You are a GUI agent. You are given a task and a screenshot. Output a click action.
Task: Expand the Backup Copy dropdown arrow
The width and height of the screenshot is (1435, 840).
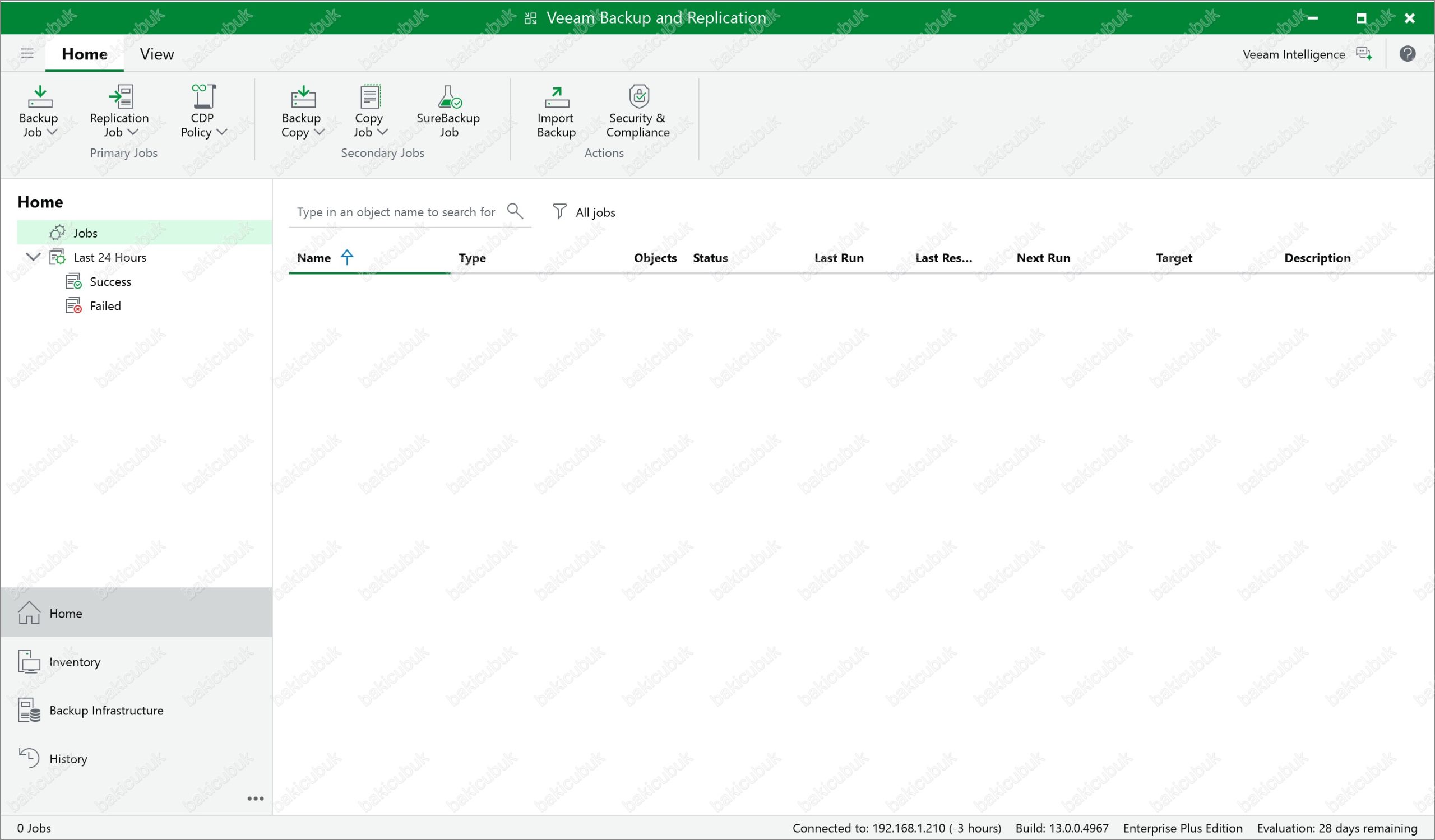point(320,132)
